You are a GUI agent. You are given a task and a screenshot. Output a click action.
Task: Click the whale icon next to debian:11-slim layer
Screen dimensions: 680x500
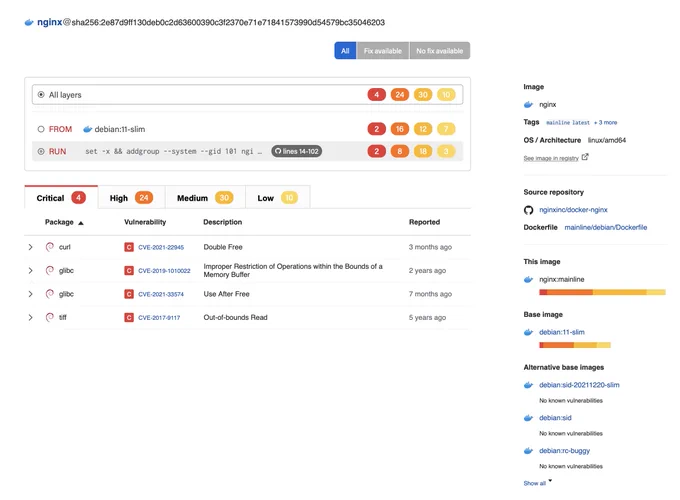tap(88, 129)
